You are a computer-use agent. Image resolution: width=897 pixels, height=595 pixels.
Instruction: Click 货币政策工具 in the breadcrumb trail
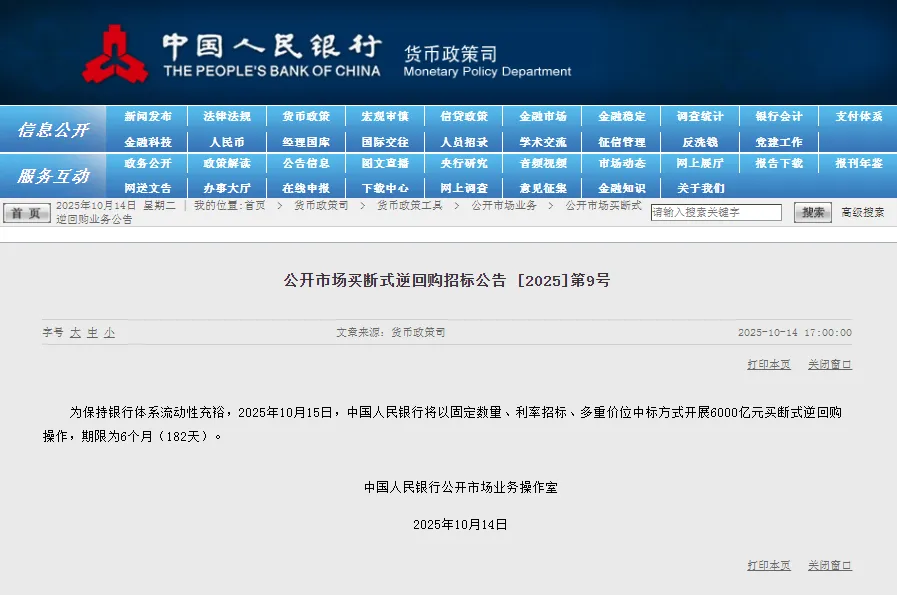[x=409, y=206]
